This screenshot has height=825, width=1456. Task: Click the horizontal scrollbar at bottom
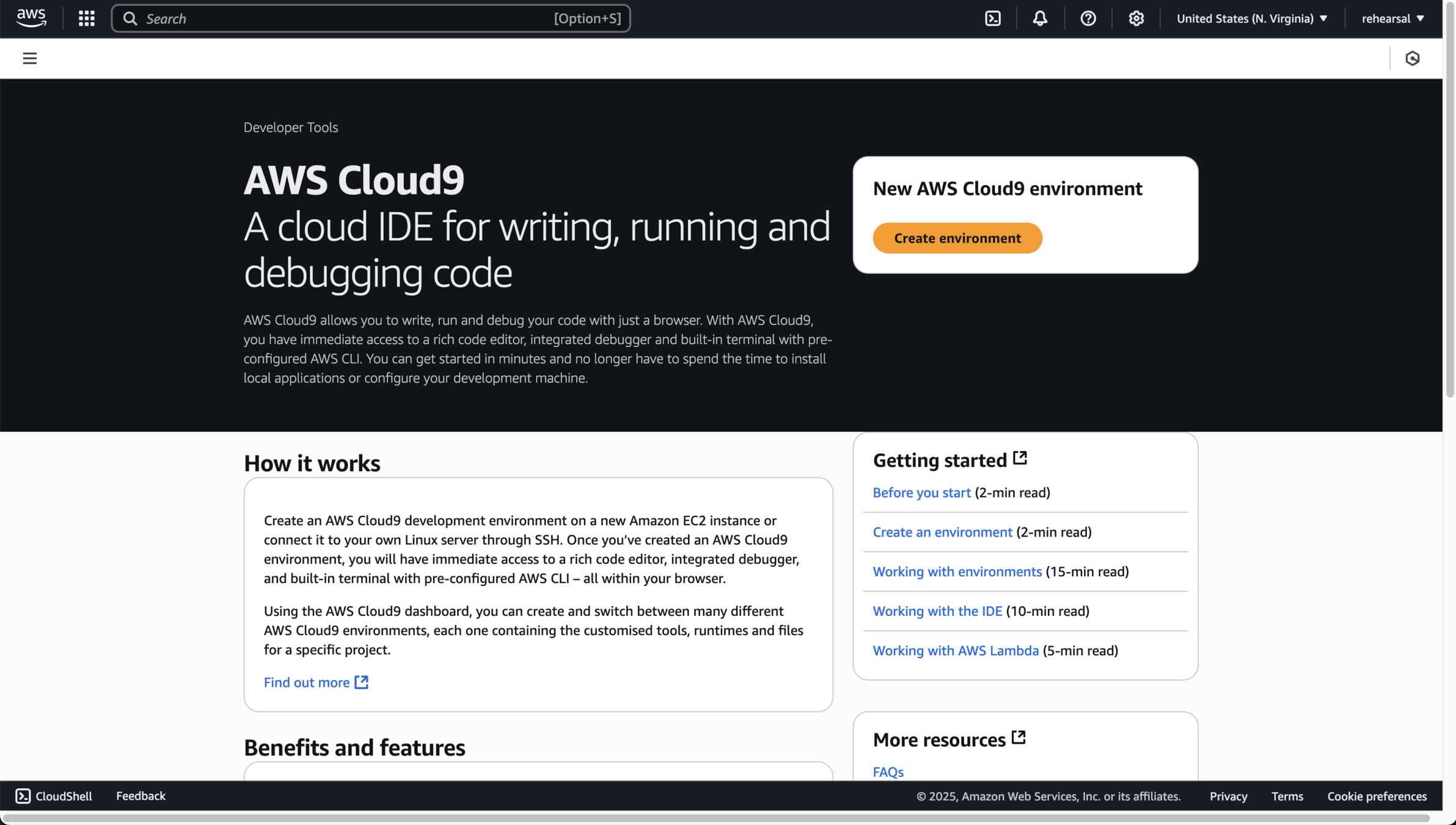(x=715, y=818)
